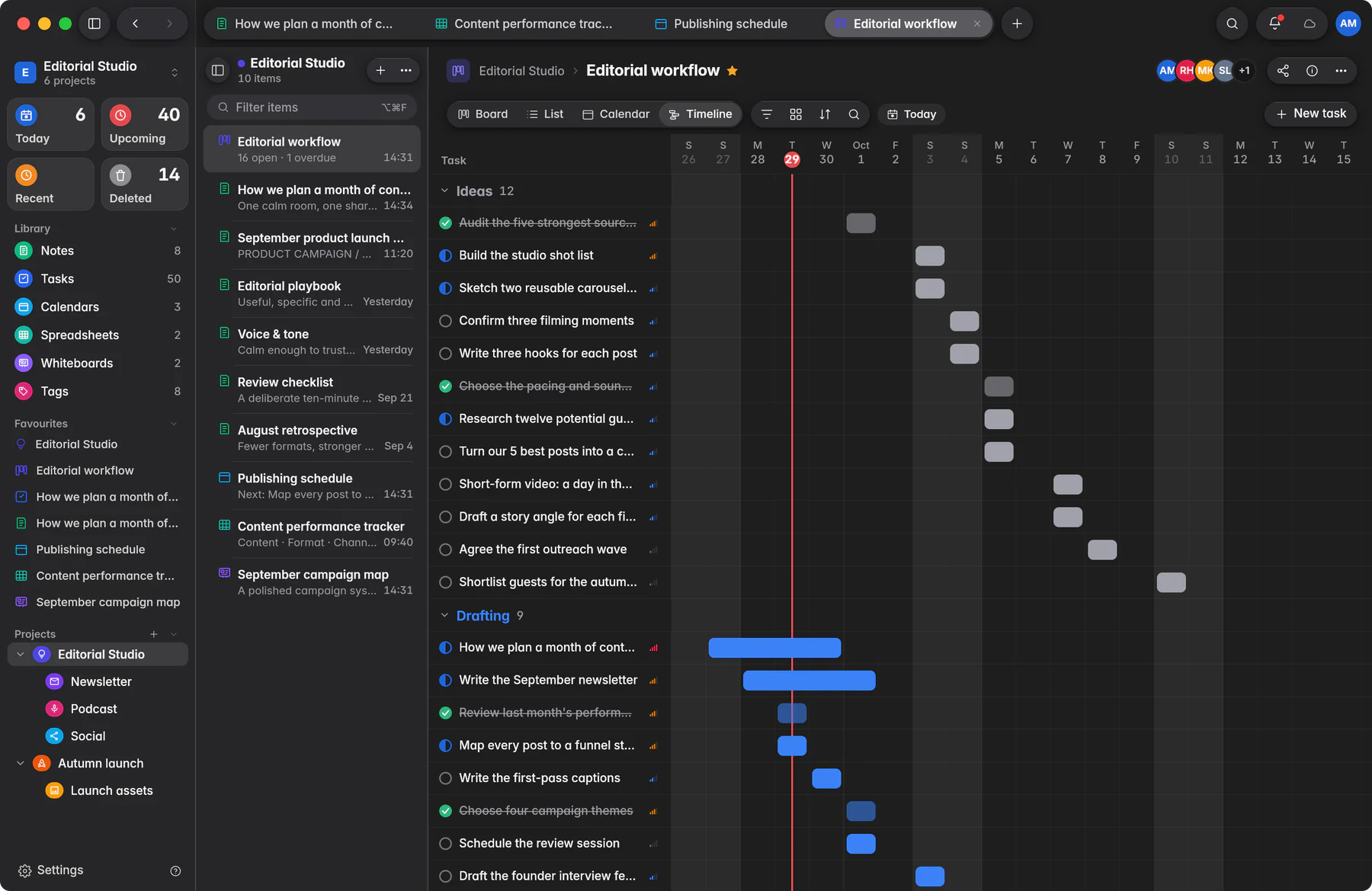This screenshot has height=891, width=1372.
Task: Add new item in Editorial Studio list
Action: [380, 70]
